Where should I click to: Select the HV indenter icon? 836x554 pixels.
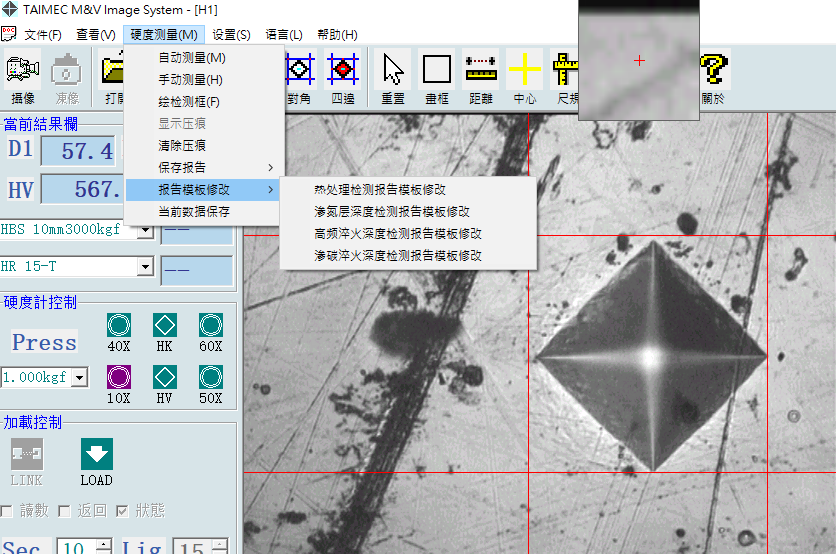click(x=165, y=377)
